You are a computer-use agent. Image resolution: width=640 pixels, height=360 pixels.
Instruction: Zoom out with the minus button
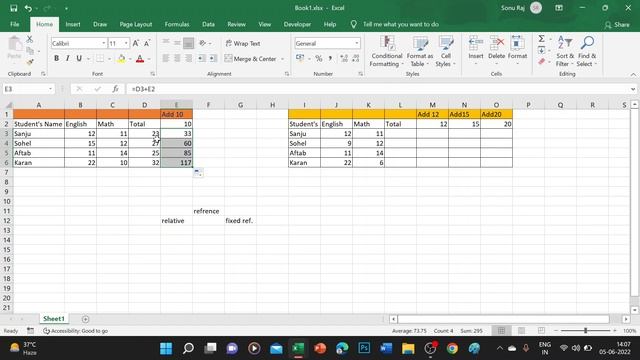[556, 331]
